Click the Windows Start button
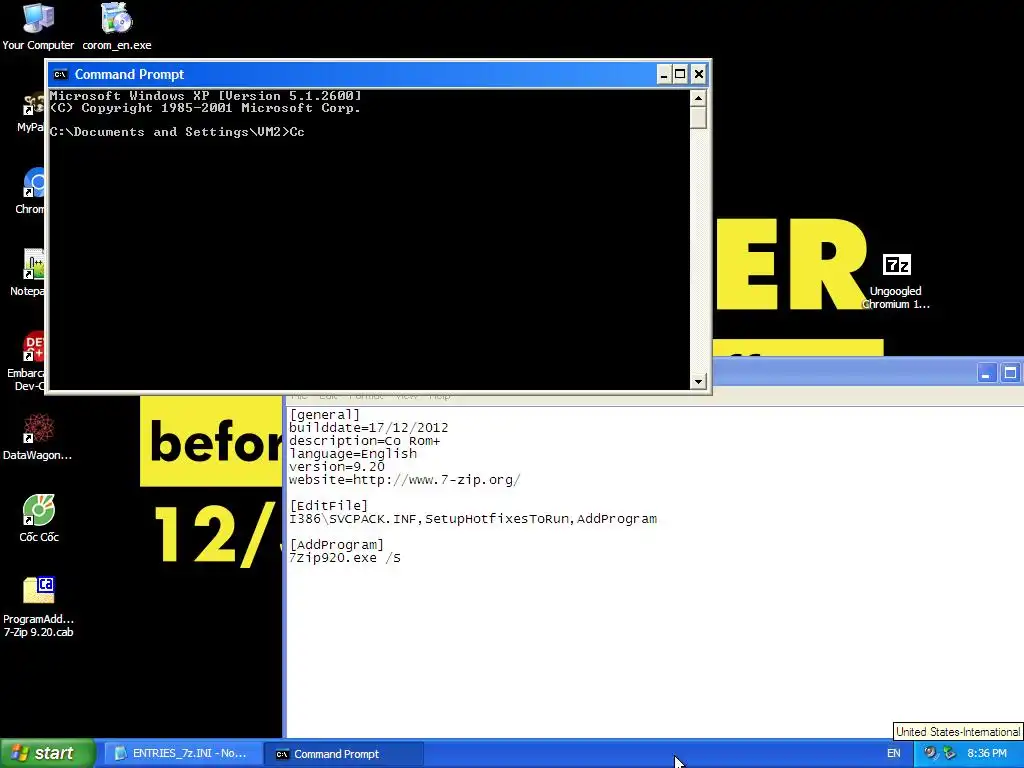Image resolution: width=1024 pixels, height=768 pixels. coord(47,754)
